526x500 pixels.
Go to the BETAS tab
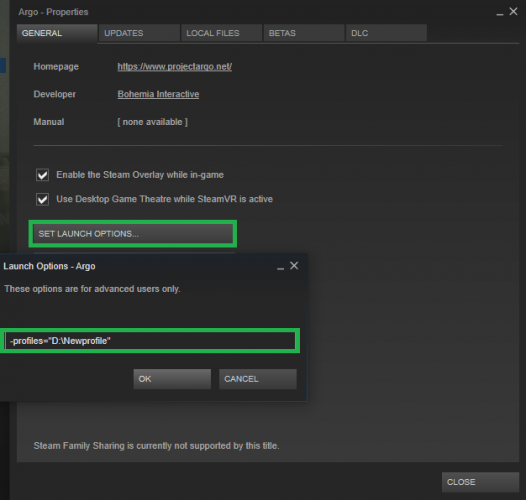[304, 33]
